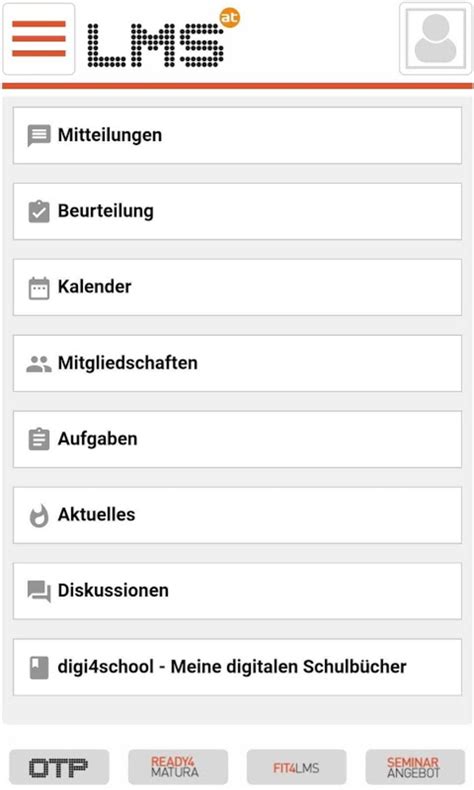
Task: Click the Beurteilung clipboard check icon
Action: coord(39,212)
